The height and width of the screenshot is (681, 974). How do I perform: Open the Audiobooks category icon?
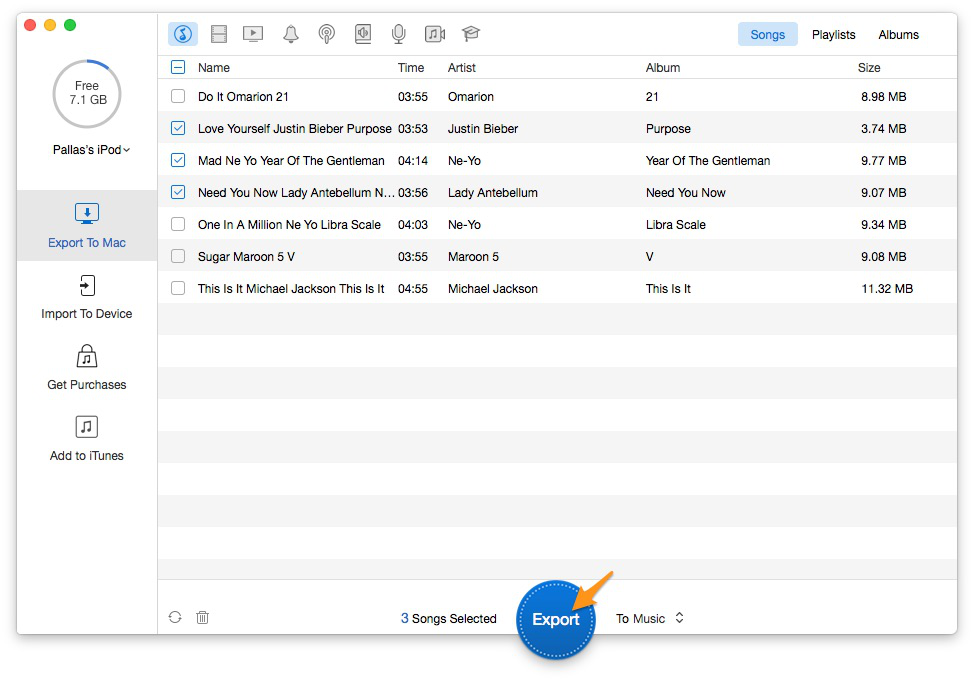tap(363, 34)
